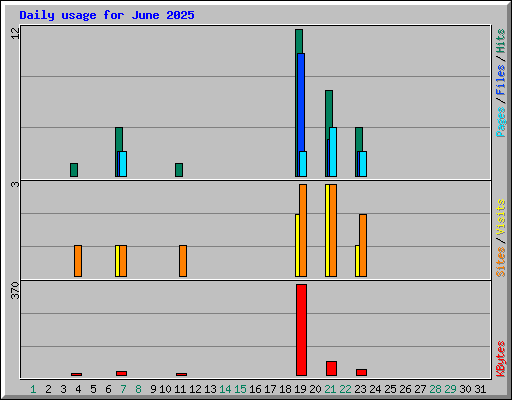512x400 pixels.
Task: Select the cyan pages bar for day 19
Action: 303,164
